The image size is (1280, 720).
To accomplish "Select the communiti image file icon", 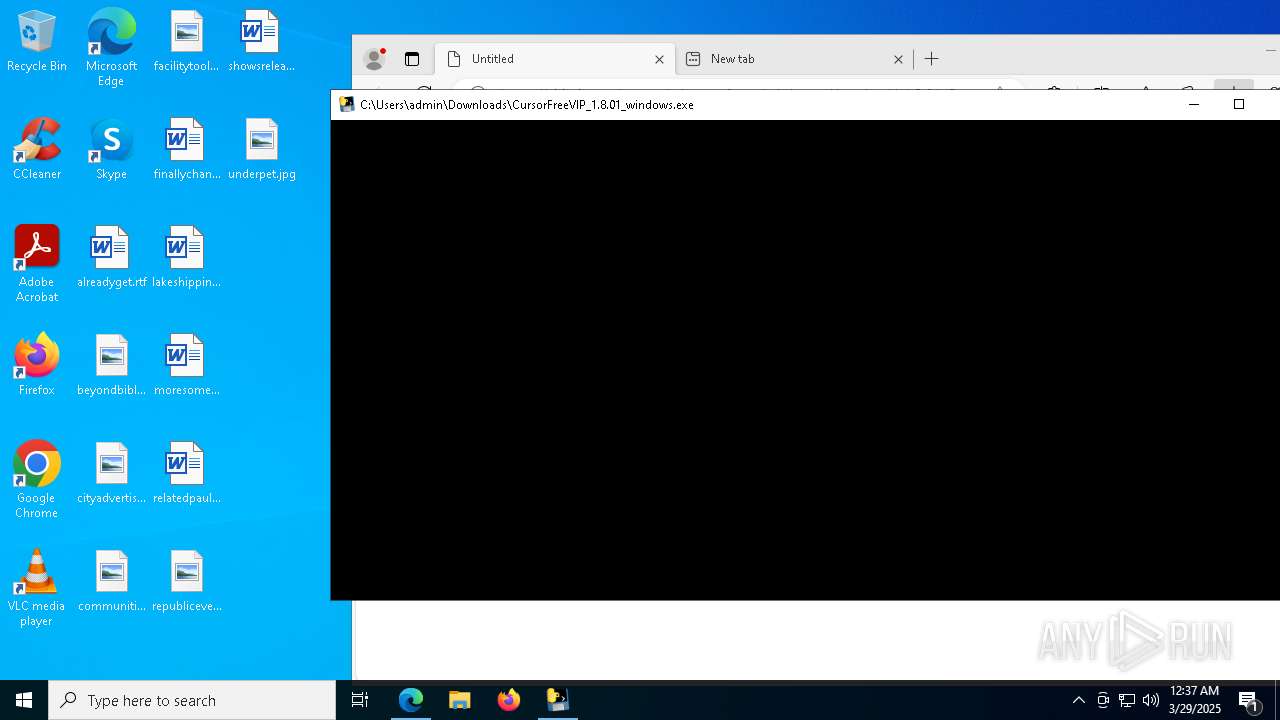I will click(x=111, y=582).
